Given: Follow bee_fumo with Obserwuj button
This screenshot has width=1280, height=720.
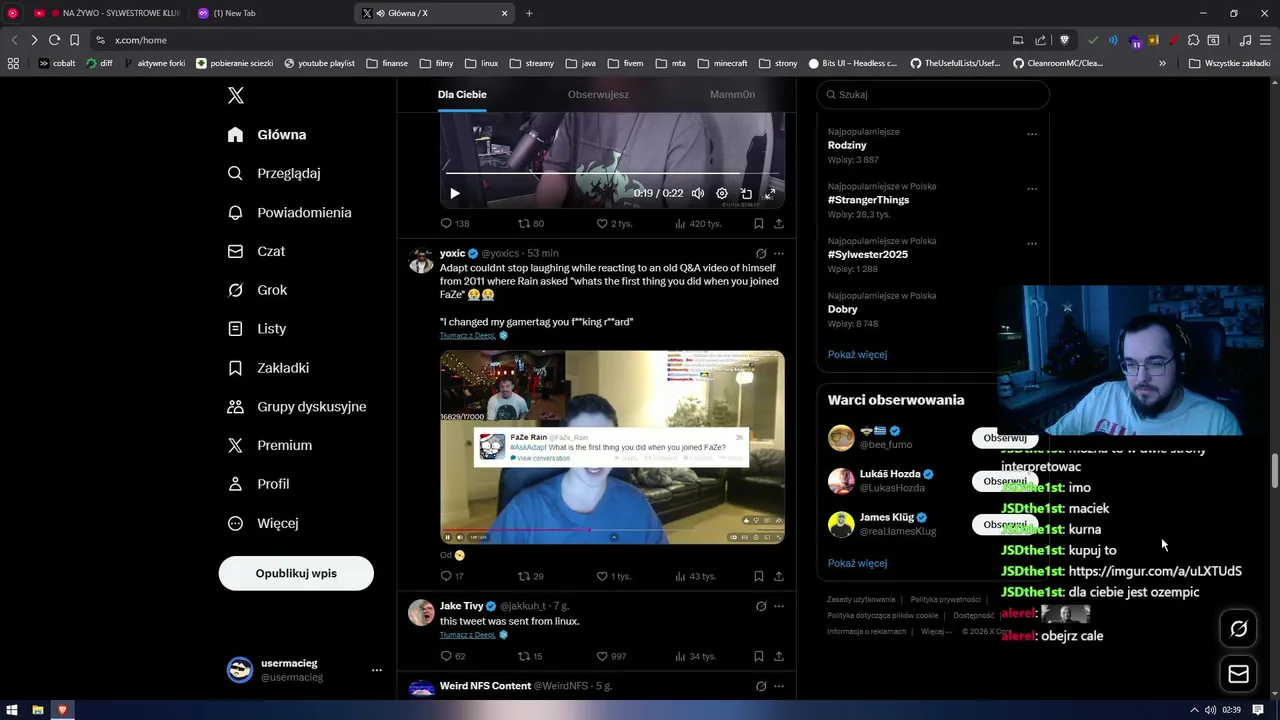Looking at the screenshot, I should point(1005,438).
